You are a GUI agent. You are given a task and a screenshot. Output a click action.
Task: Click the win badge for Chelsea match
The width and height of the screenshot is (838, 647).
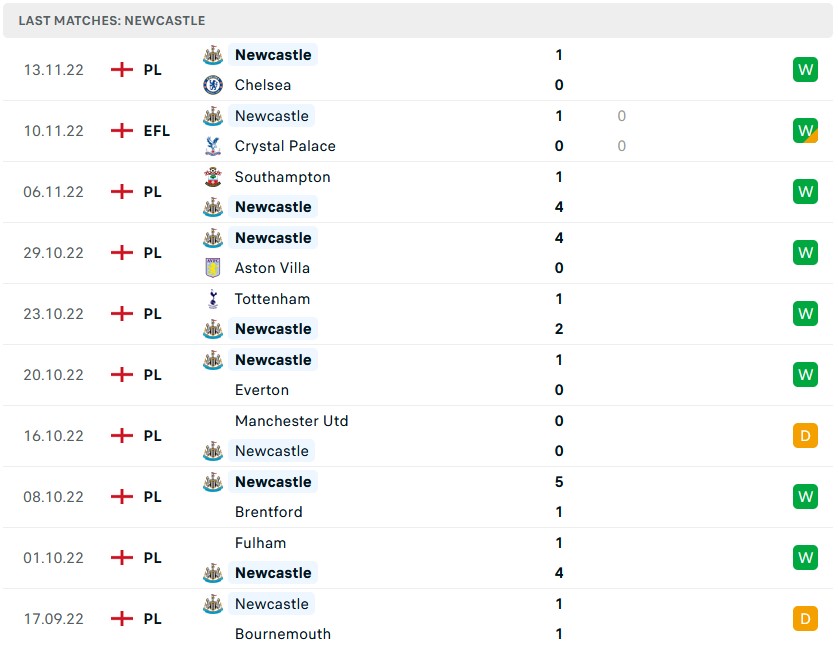point(805,70)
